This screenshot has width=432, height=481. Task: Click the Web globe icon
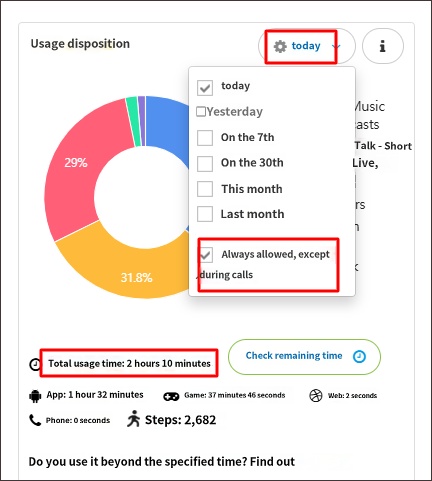(x=316, y=396)
